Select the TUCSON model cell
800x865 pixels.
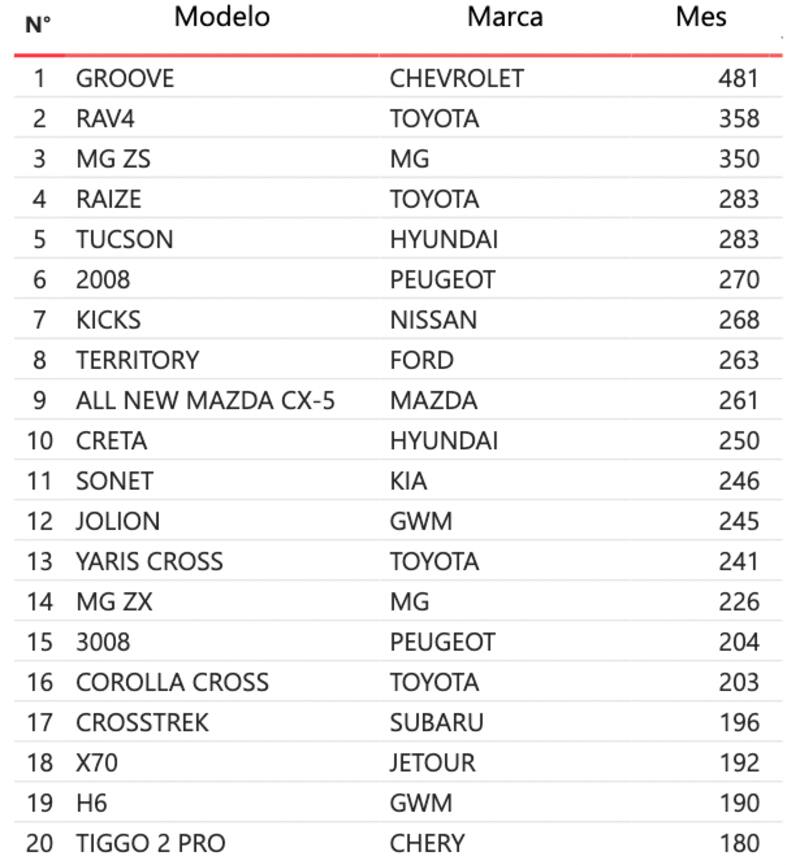(x=124, y=240)
